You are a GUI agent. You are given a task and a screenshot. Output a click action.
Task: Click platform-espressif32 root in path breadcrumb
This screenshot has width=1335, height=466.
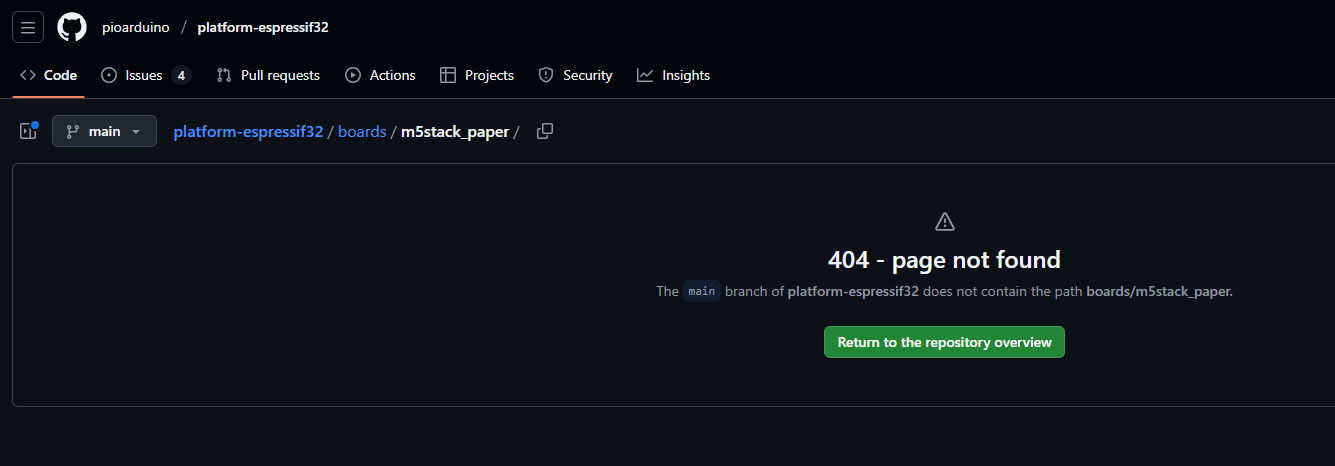coord(248,132)
